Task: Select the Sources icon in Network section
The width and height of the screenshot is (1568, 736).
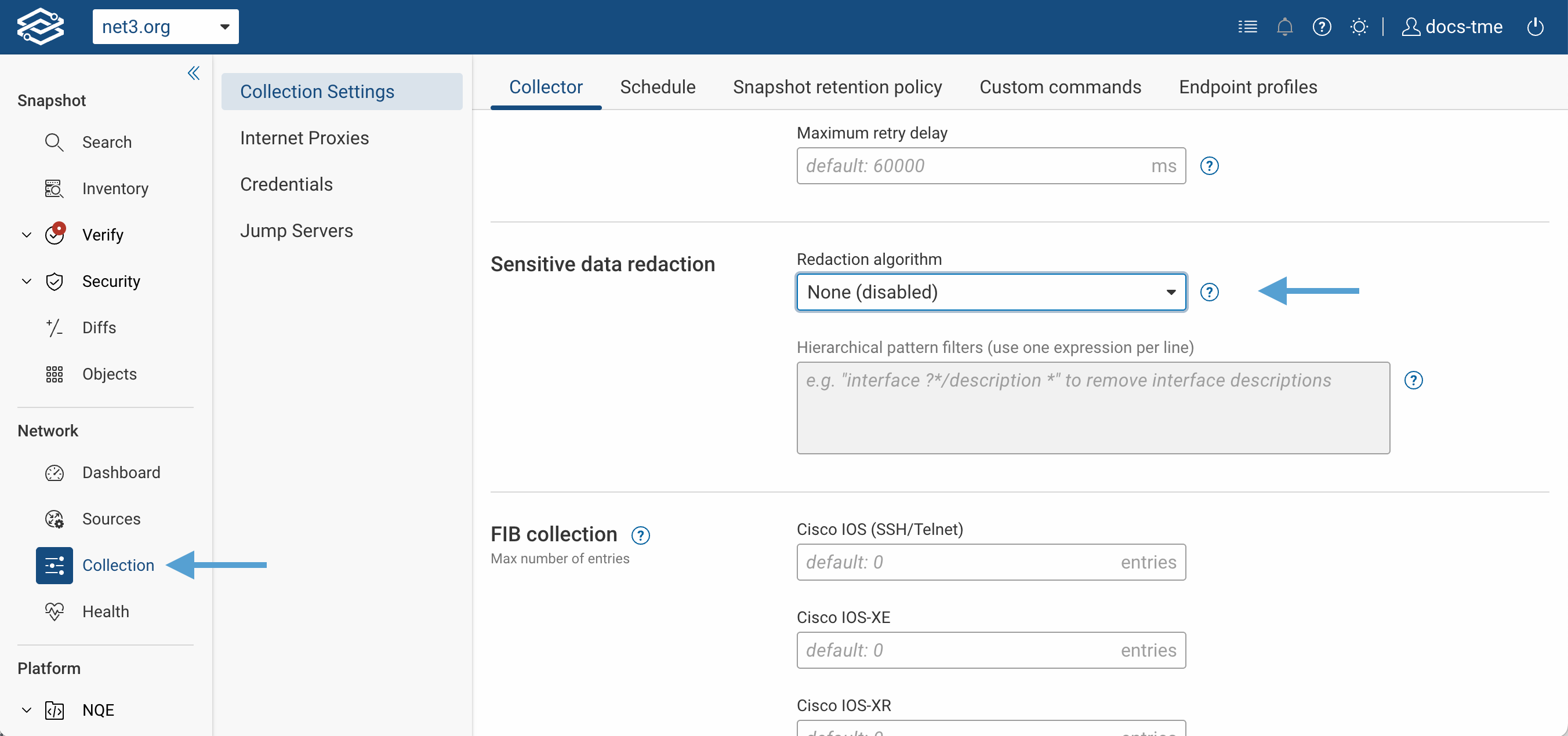Action: [54, 519]
